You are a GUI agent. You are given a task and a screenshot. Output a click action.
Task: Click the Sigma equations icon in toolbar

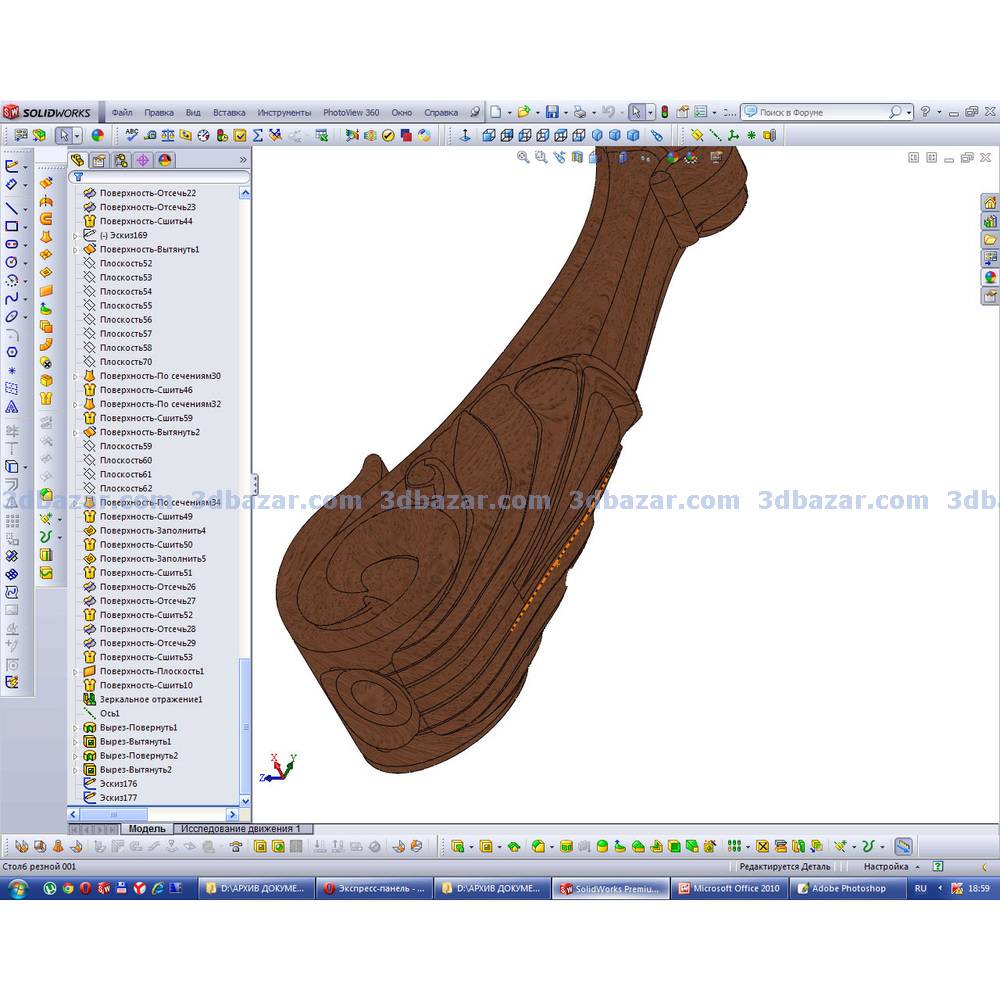click(257, 135)
